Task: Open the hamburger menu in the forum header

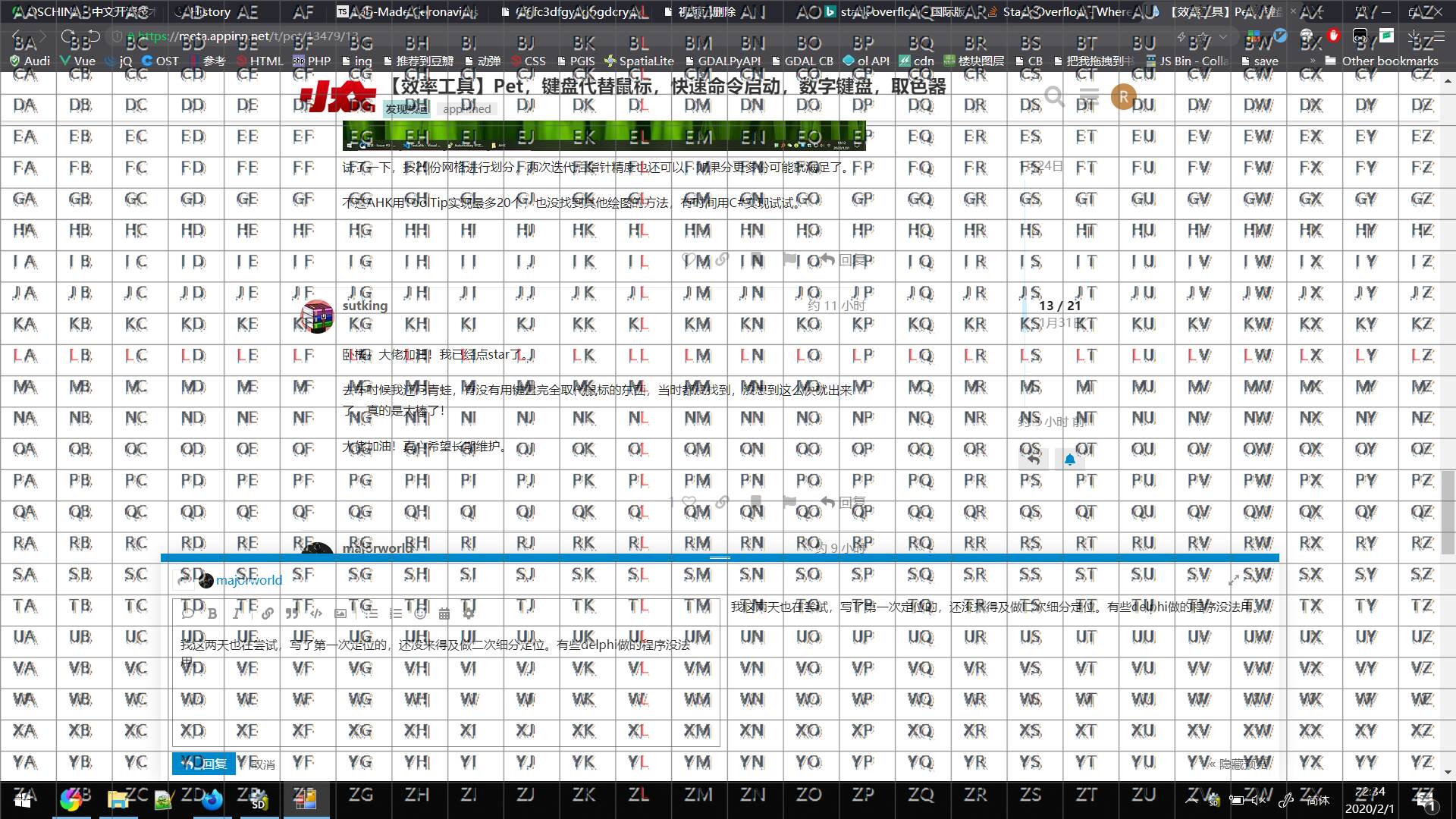Action: (1089, 96)
